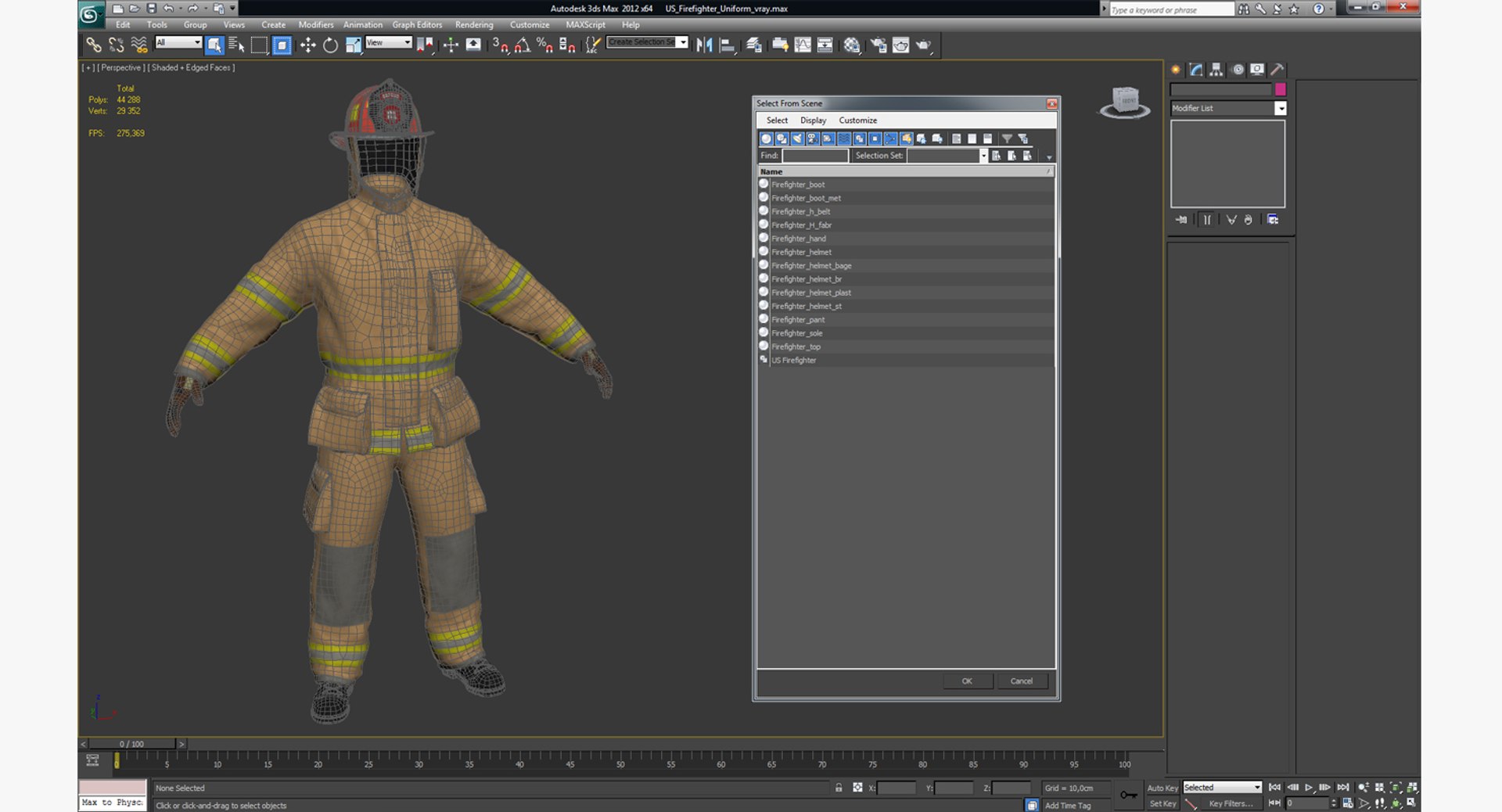Open the Select by Name tool

click(x=236, y=45)
